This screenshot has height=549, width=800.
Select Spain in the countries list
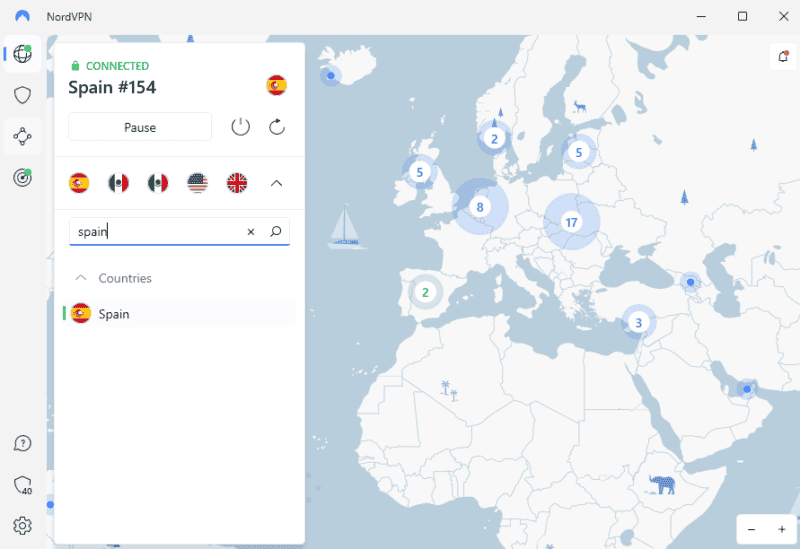(179, 314)
